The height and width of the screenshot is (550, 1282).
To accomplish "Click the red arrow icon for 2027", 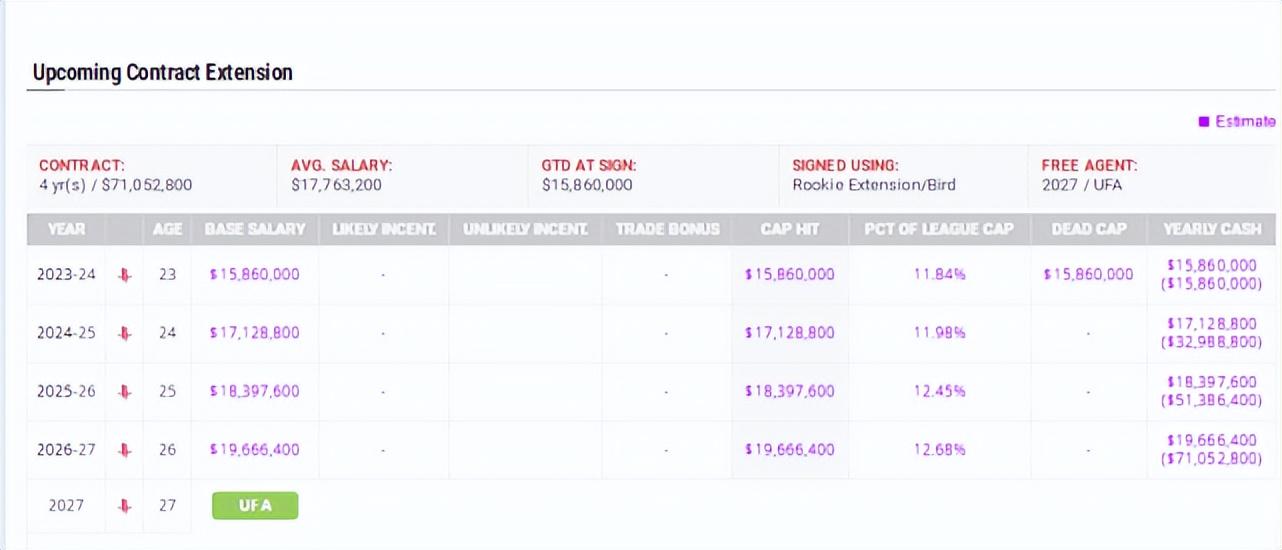I will click(x=125, y=506).
